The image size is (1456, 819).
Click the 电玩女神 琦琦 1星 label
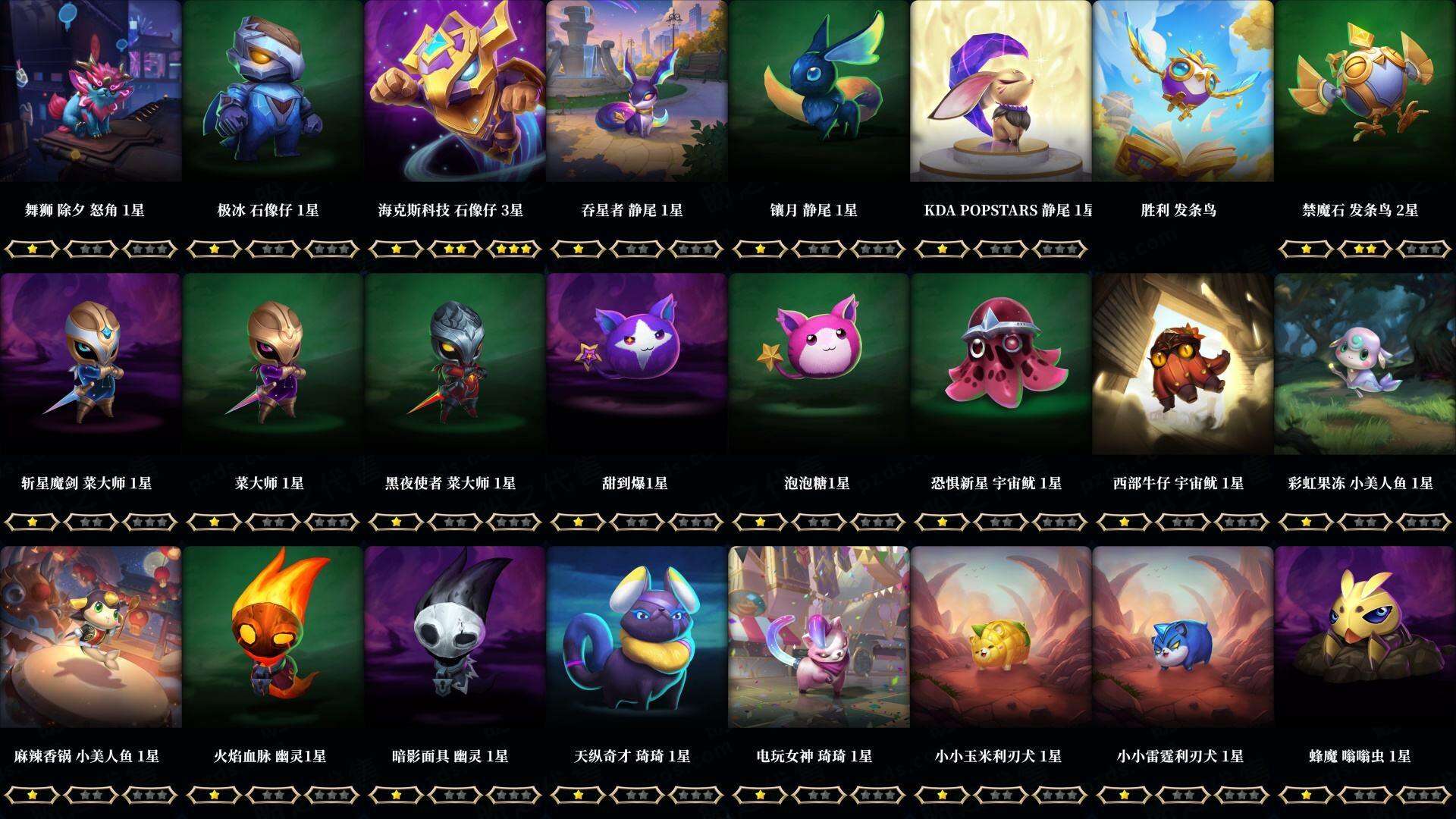pos(814,756)
